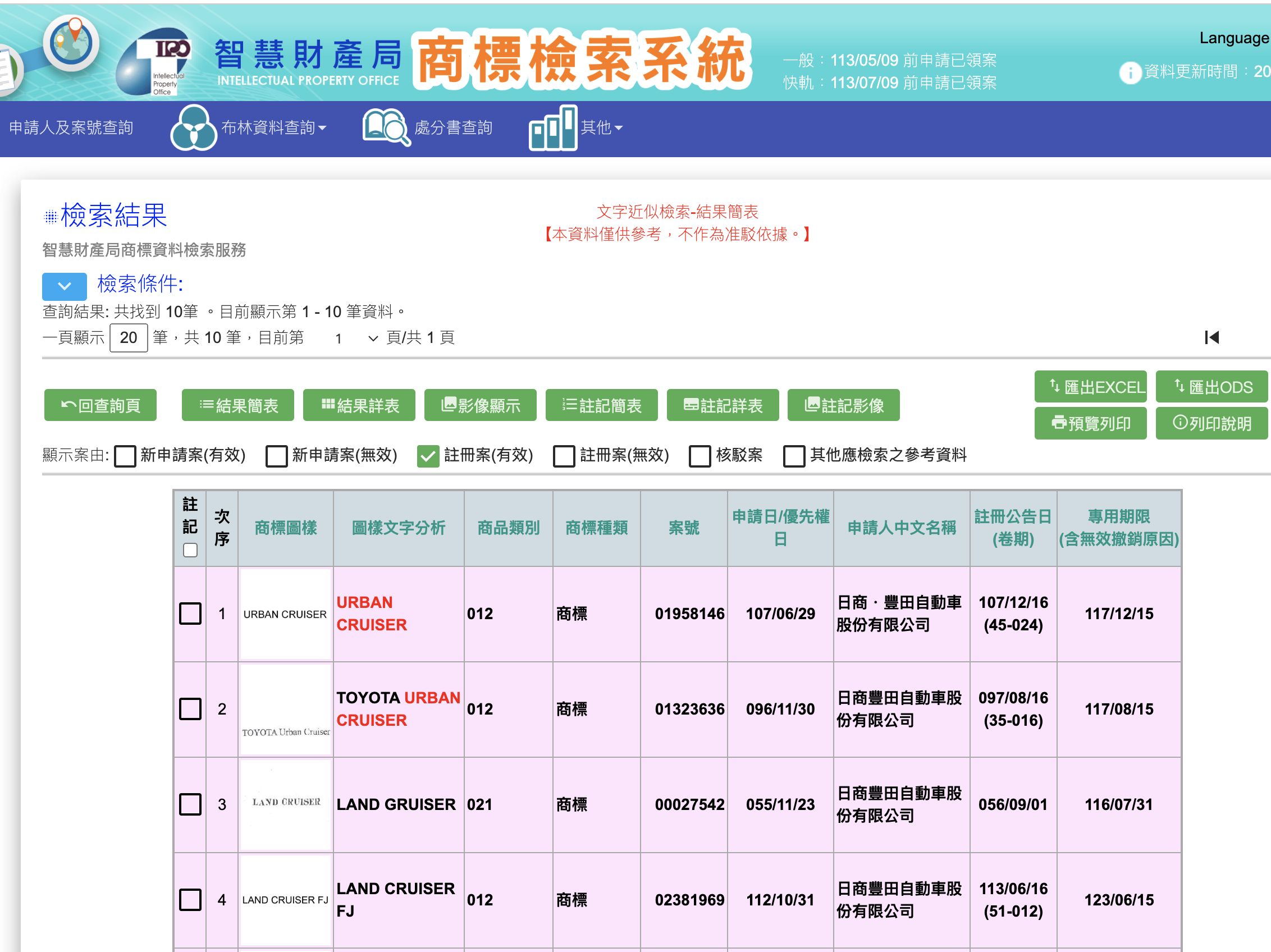Return via 回查詢頁 button
1271x952 pixels.
[x=100, y=406]
